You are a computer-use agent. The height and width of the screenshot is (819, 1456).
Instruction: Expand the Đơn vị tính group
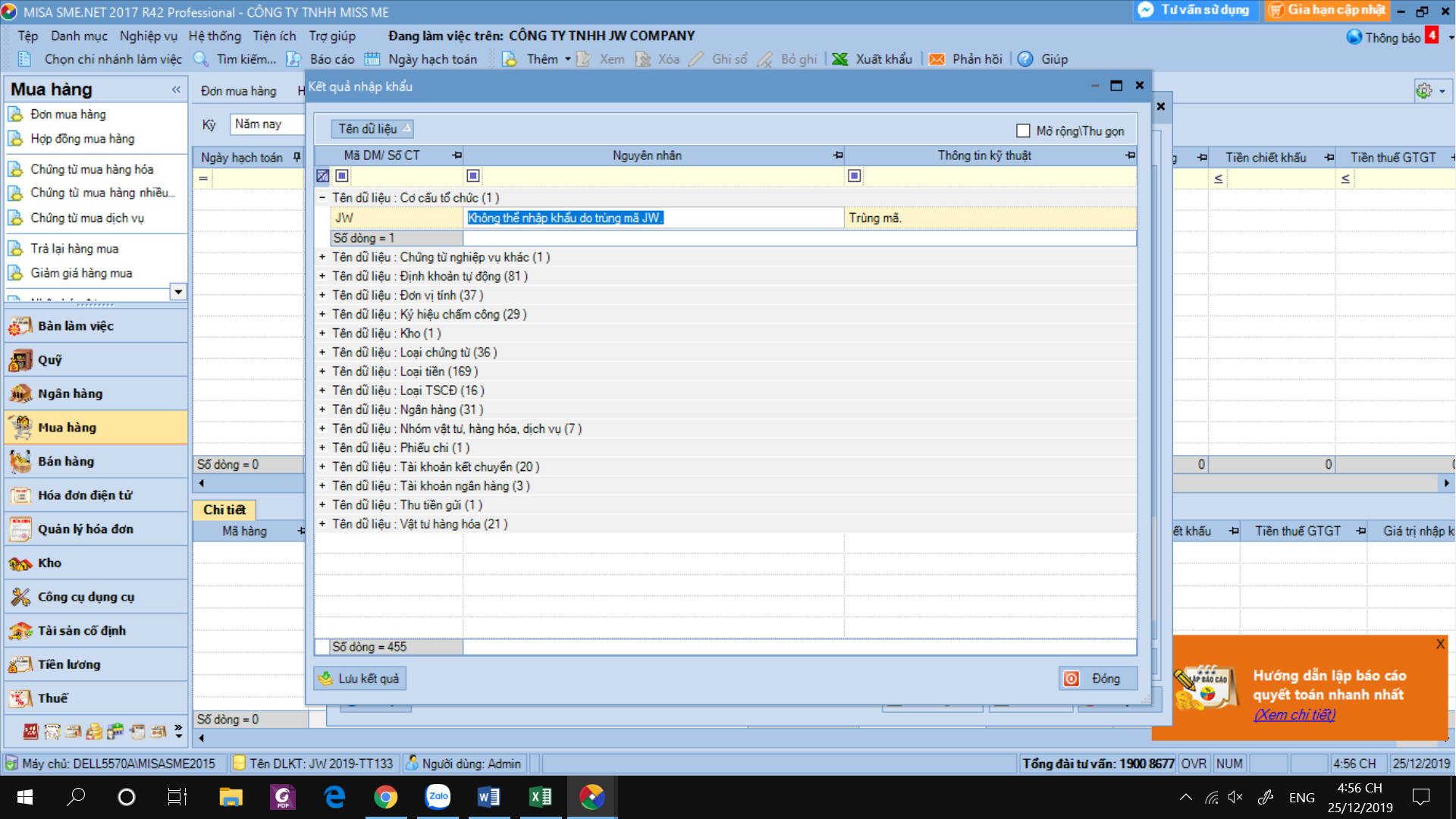[x=322, y=295]
